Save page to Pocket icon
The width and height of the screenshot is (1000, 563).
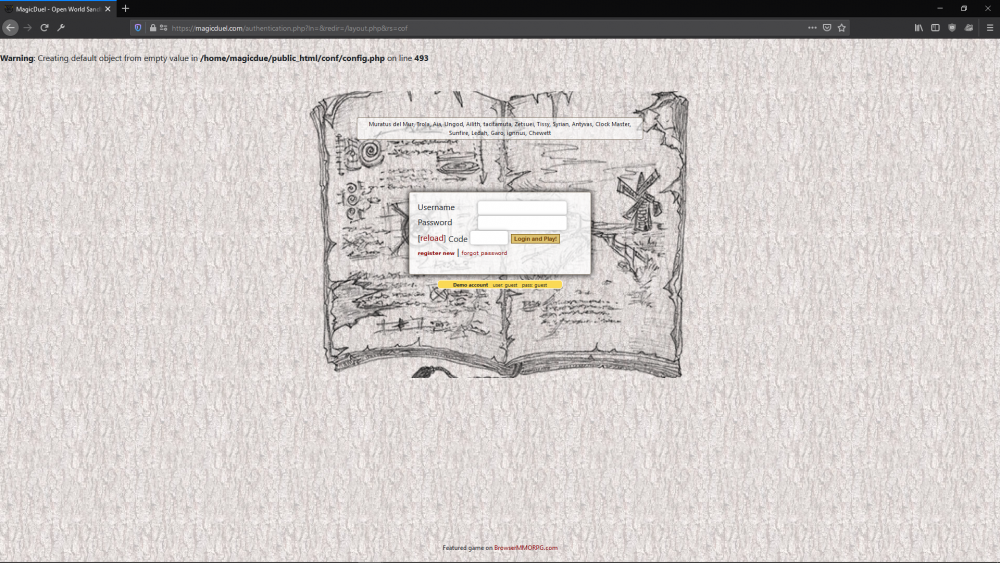tap(827, 28)
